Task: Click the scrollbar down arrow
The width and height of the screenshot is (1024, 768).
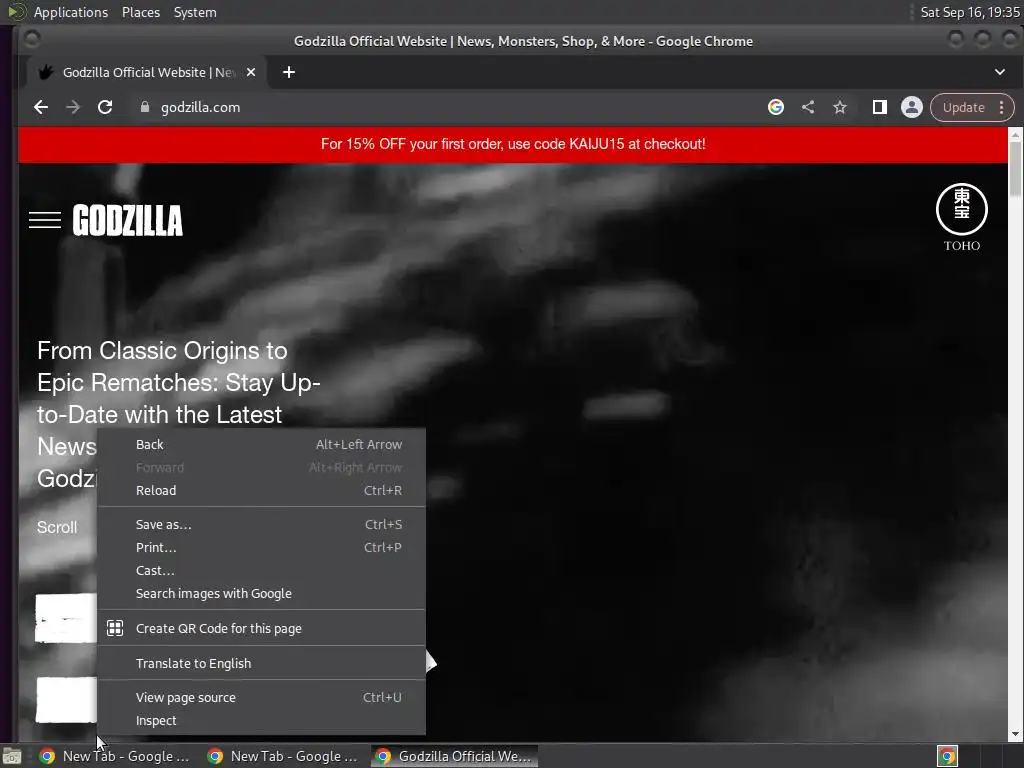Action: [1015, 734]
